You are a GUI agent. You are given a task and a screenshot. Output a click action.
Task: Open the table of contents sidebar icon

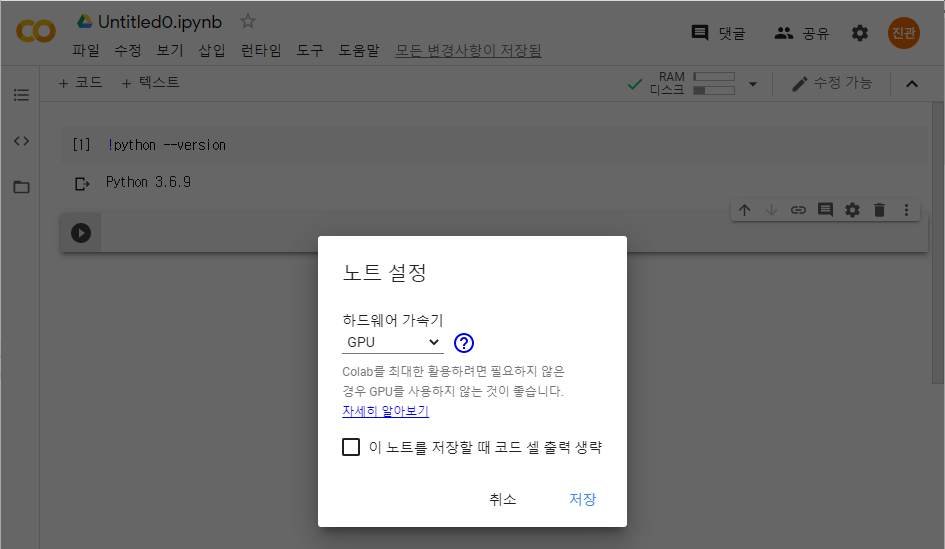(21, 95)
